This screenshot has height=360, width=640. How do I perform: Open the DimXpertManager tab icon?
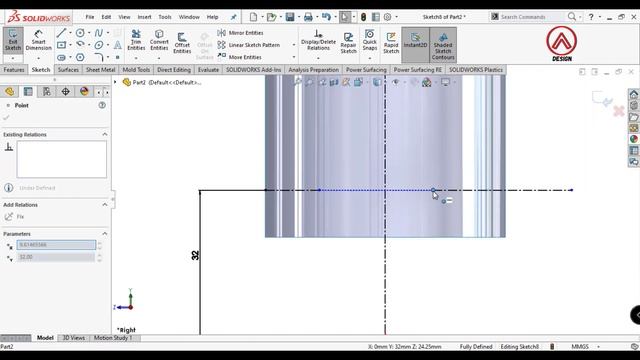pyautogui.click(x=65, y=91)
